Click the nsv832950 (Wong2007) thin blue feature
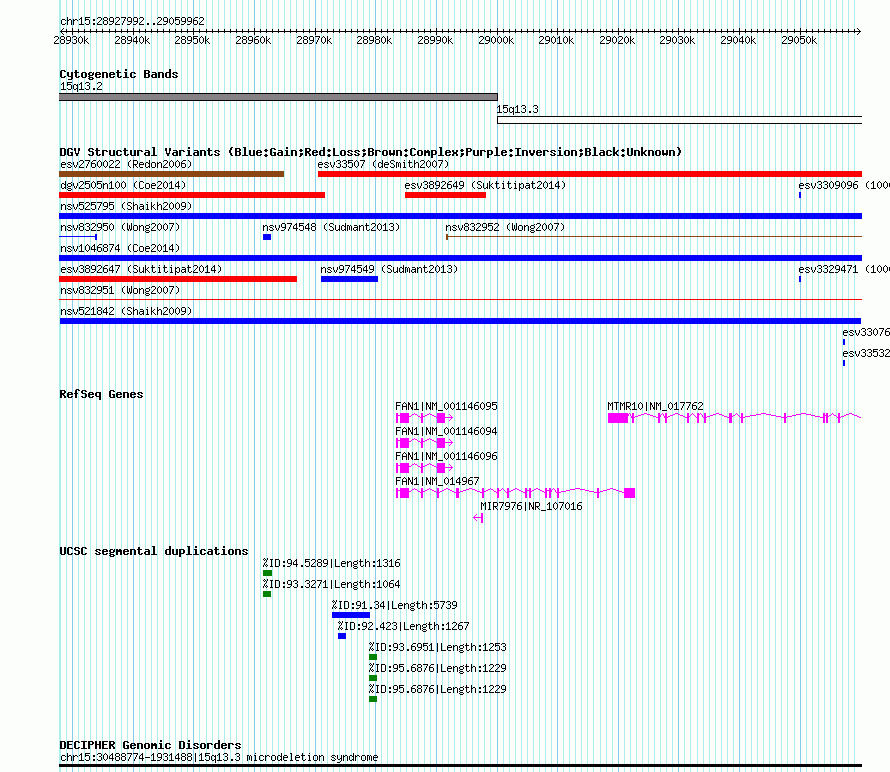This screenshot has height=772, width=890. (78, 237)
